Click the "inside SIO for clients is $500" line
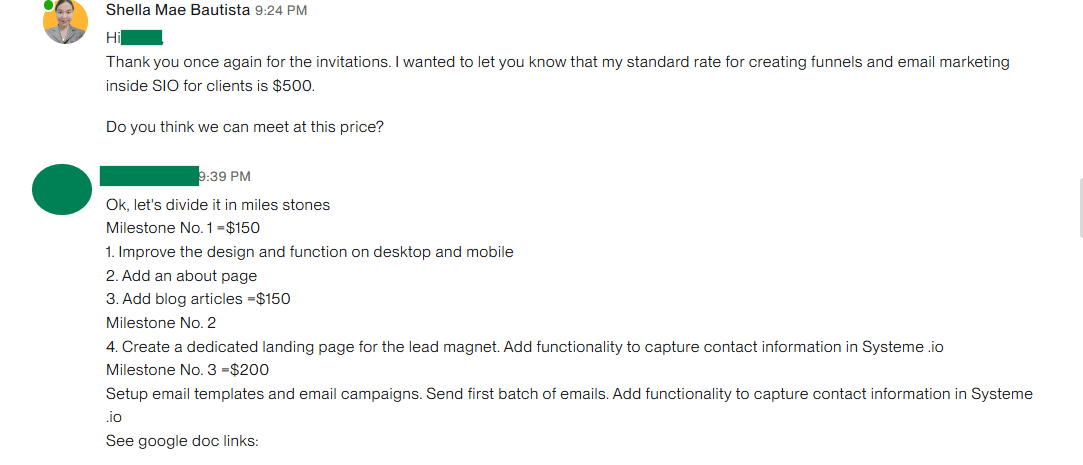1083x465 pixels. point(210,86)
